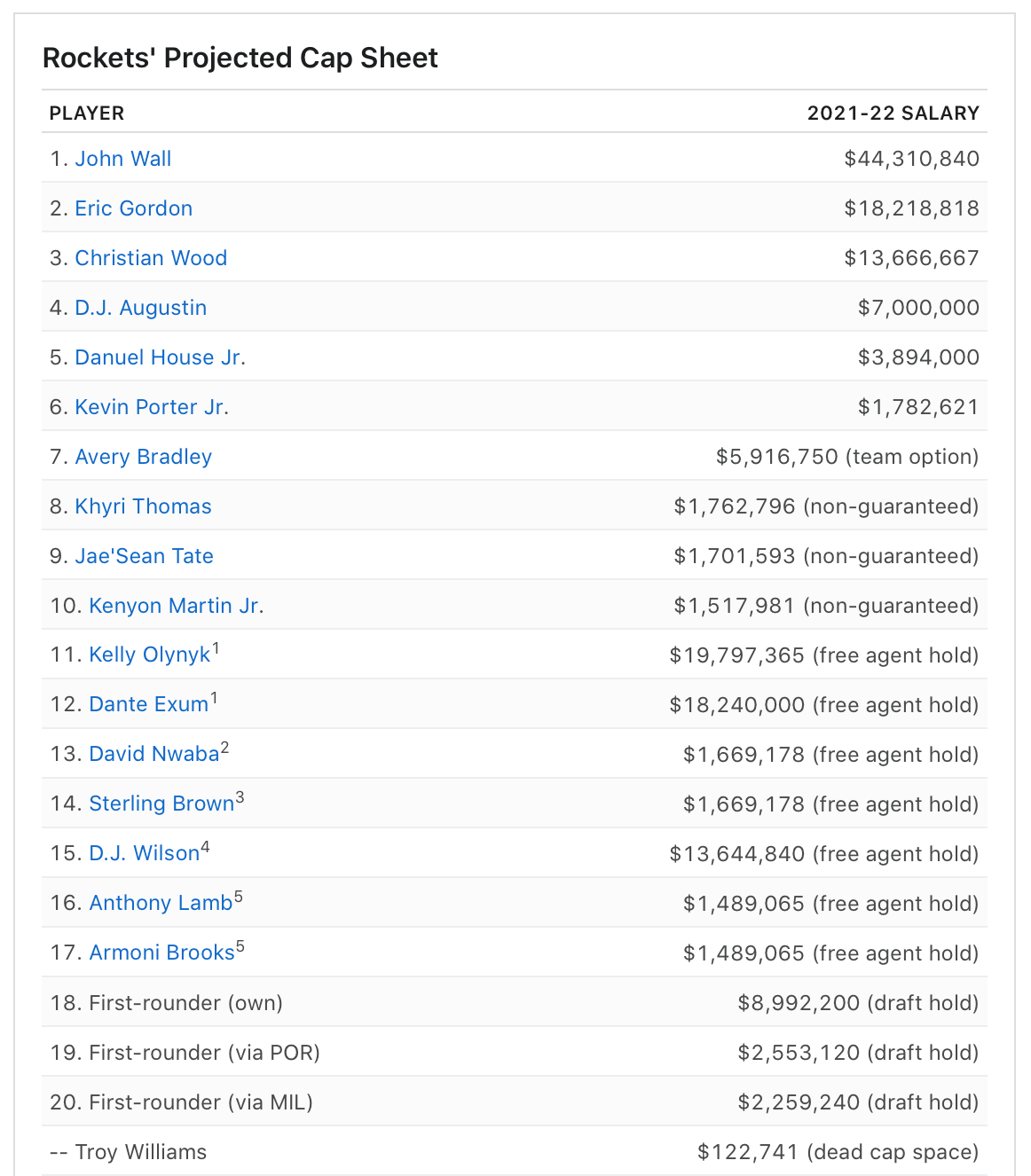Select the D.J. Augustin link
The image size is (1031, 1176).
(141, 308)
